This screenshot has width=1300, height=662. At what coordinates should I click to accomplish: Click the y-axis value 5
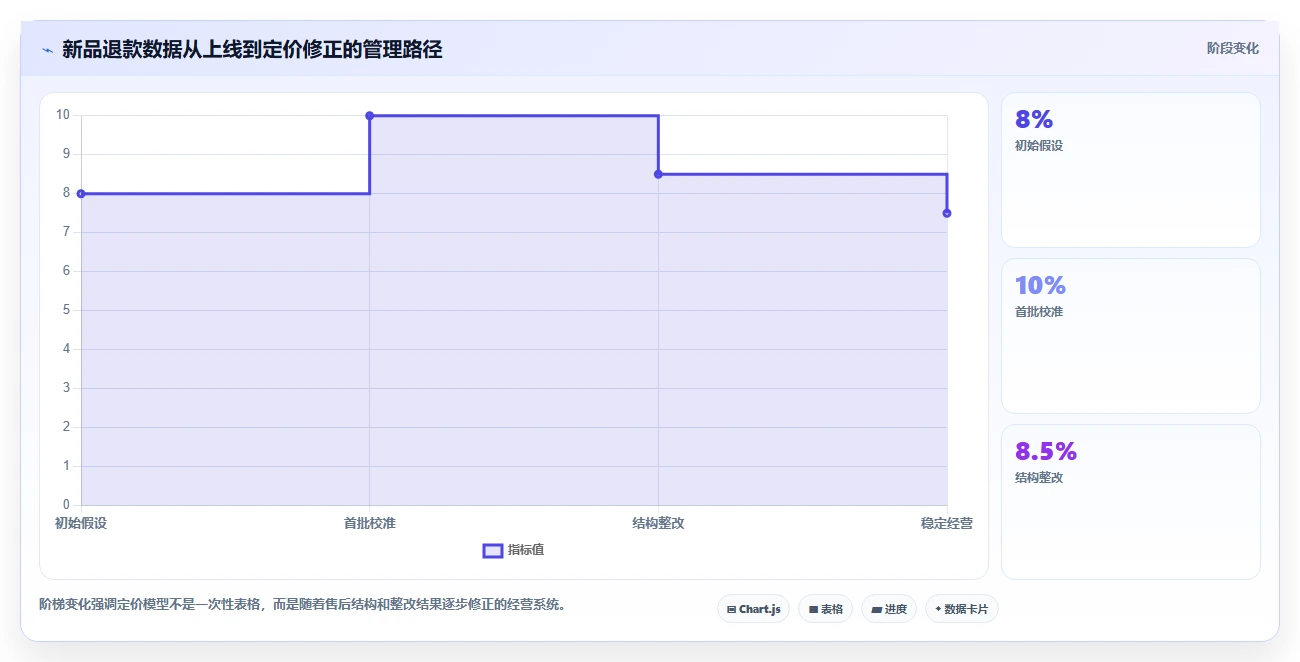click(66, 310)
